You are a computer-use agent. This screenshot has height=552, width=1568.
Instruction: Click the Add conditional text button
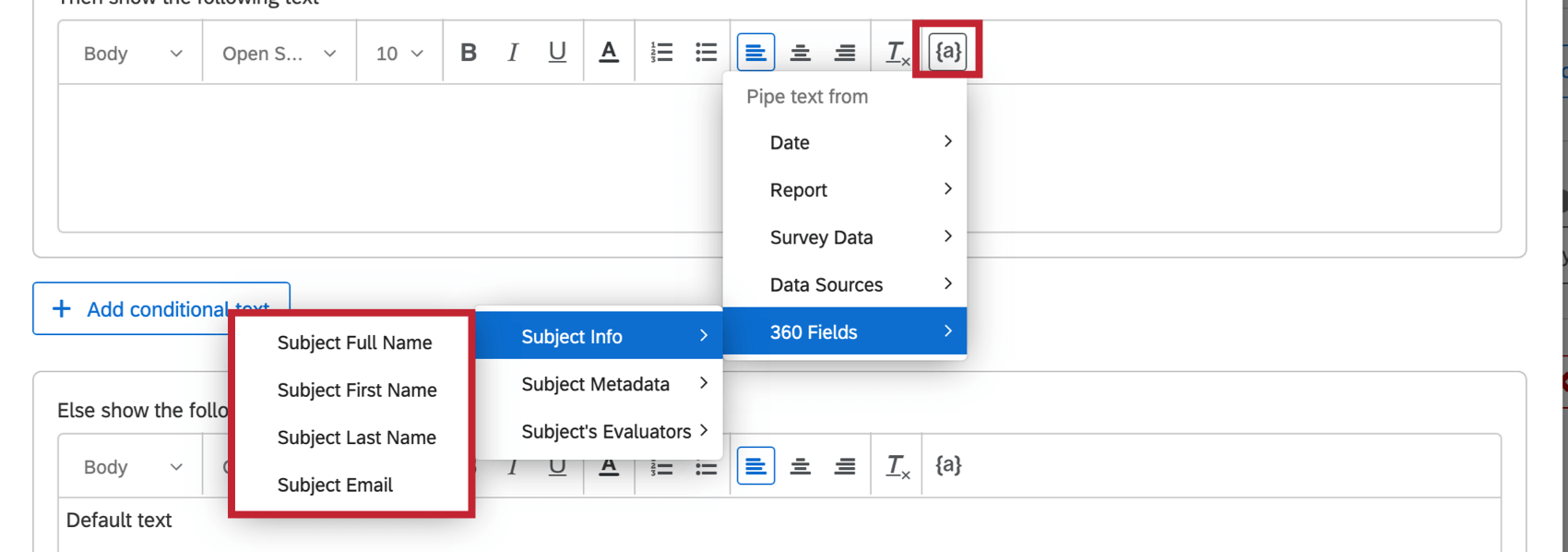(161, 308)
